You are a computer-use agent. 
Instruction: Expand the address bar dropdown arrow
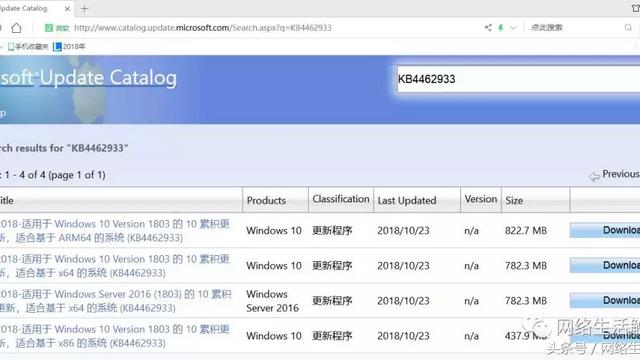pyautogui.click(x=513, y=28)
